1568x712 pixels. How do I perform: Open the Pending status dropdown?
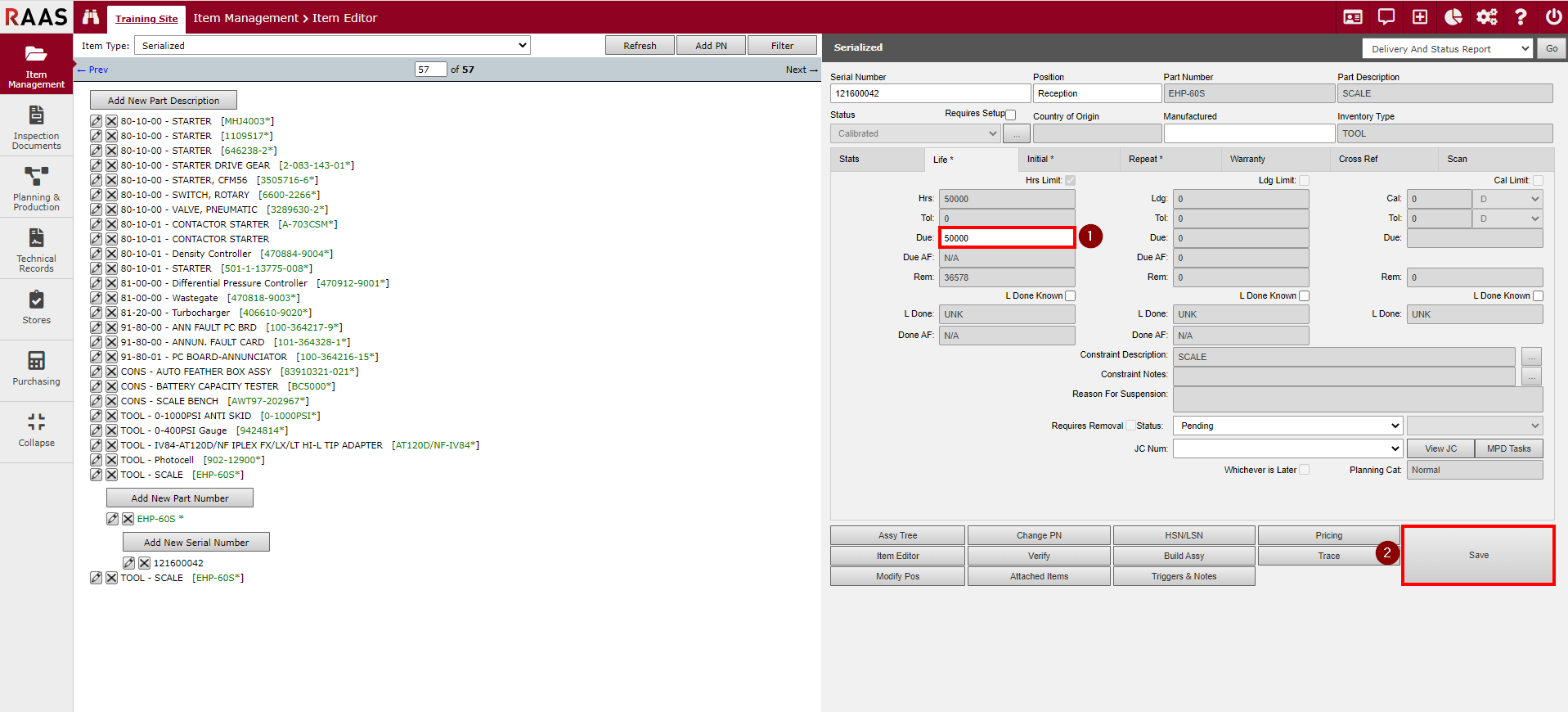[1287, 426]
